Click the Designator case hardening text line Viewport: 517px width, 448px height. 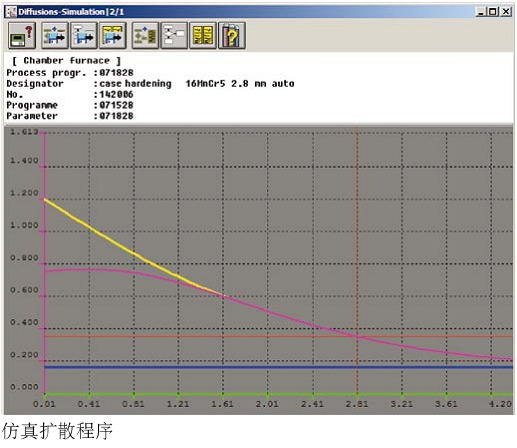point(150,83)
